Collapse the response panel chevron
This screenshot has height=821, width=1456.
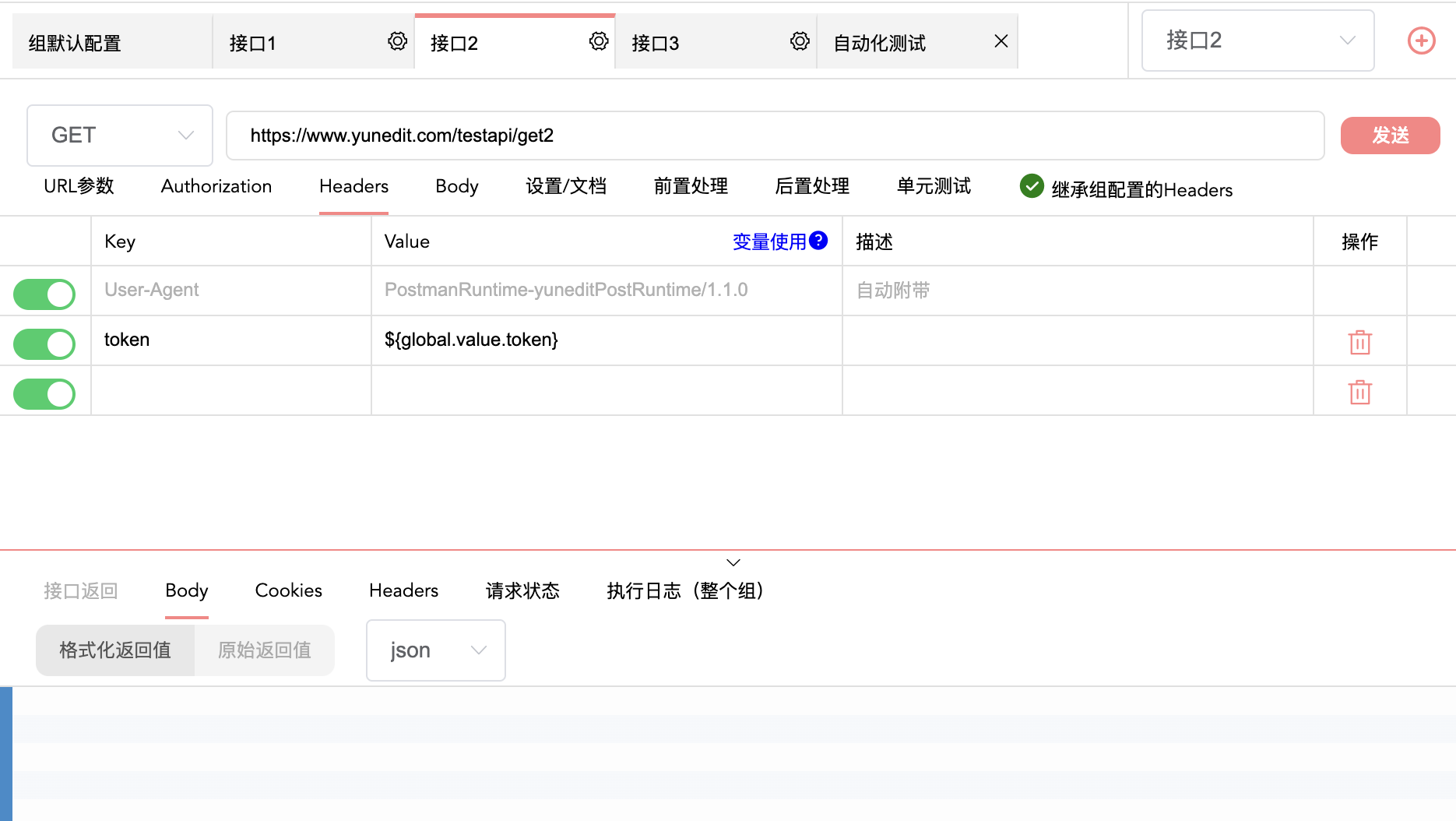coord(733,562)
